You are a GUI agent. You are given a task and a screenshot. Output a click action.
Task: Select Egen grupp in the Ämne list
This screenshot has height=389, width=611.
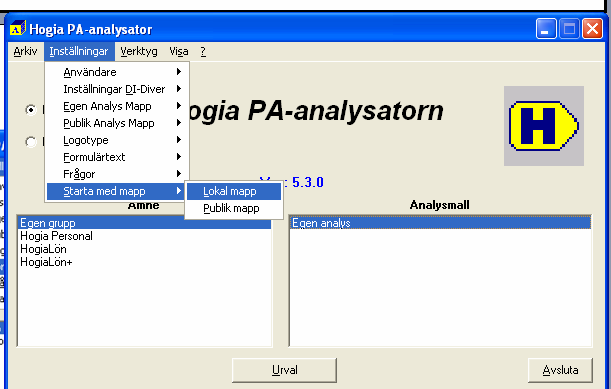[145, 223]
